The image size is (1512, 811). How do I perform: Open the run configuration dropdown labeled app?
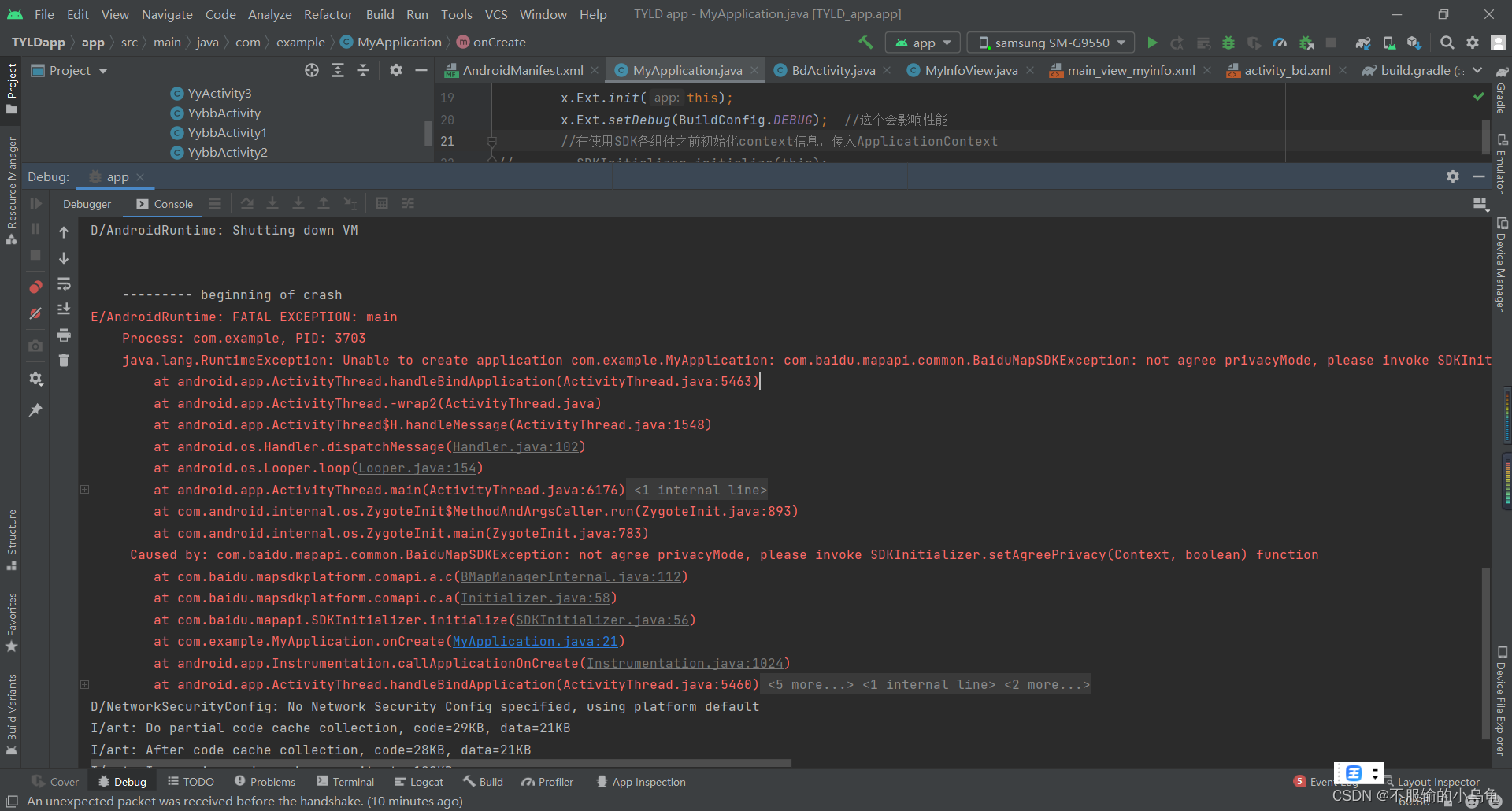pyautogui.click(x=922, y=43)
